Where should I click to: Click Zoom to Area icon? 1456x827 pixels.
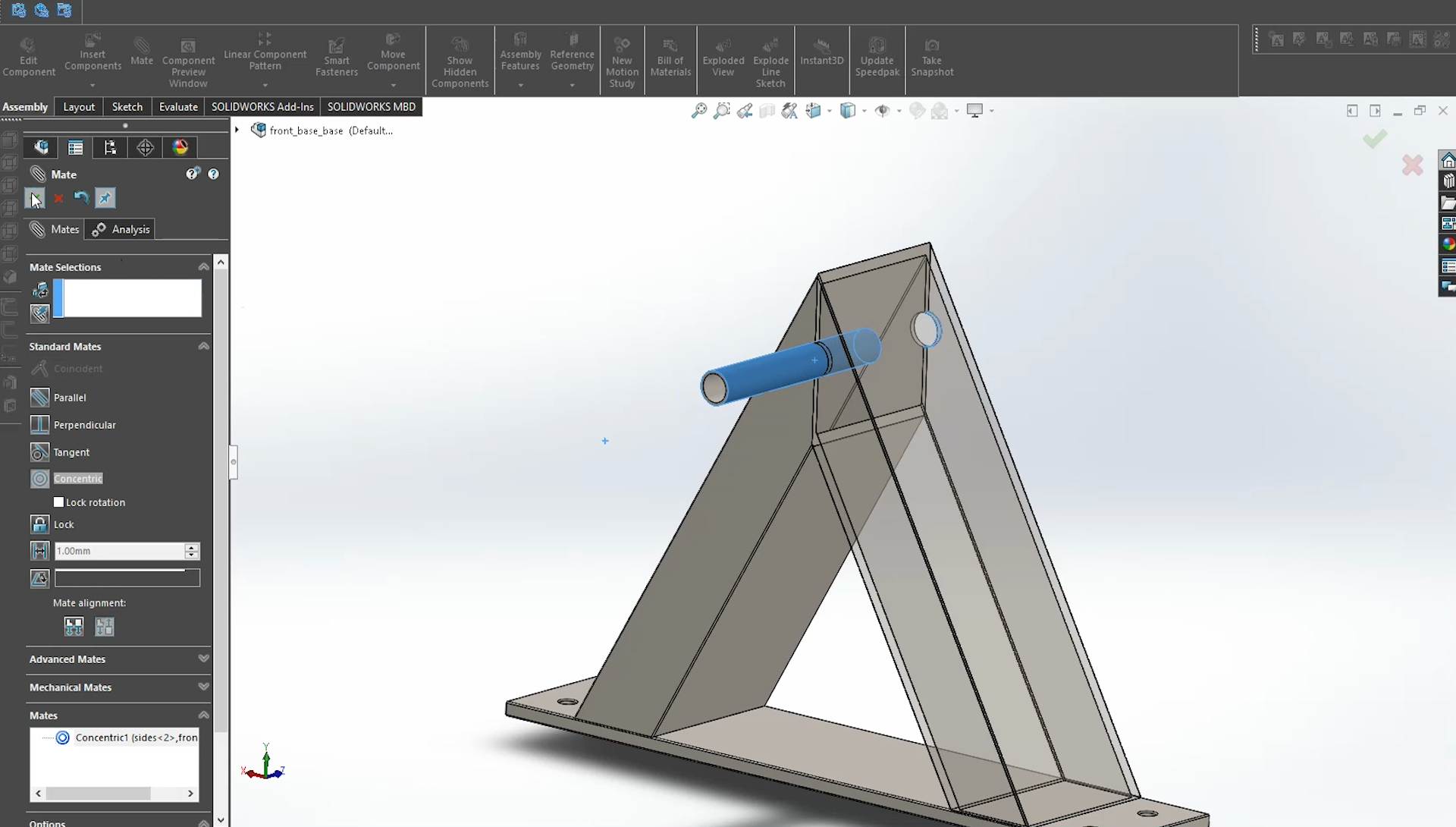pos(721,111)
